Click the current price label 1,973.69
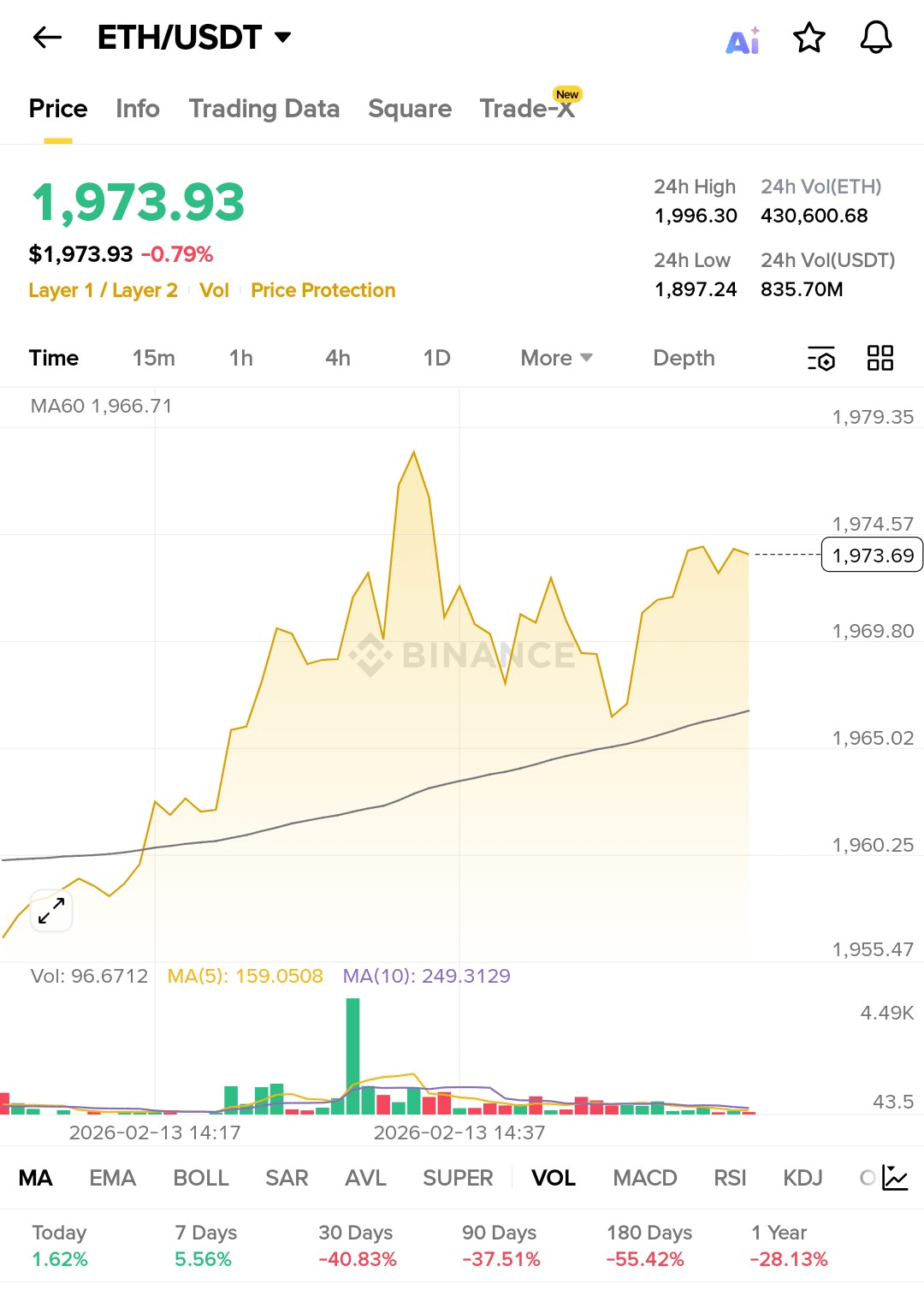This screenshot has width=924, height=1296. pyautogui.click(x=873, y=555)
